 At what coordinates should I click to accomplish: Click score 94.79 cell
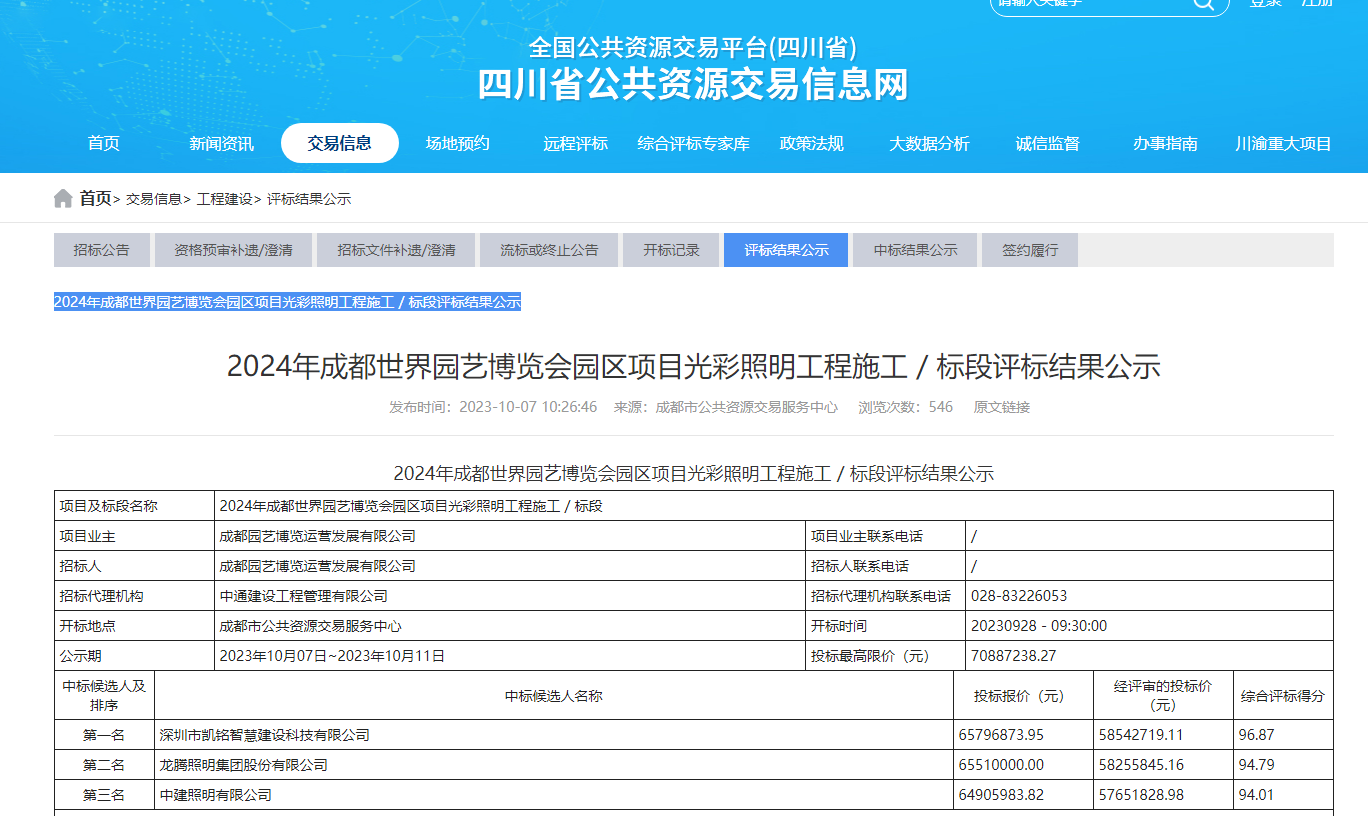[x=1283, y=765]
